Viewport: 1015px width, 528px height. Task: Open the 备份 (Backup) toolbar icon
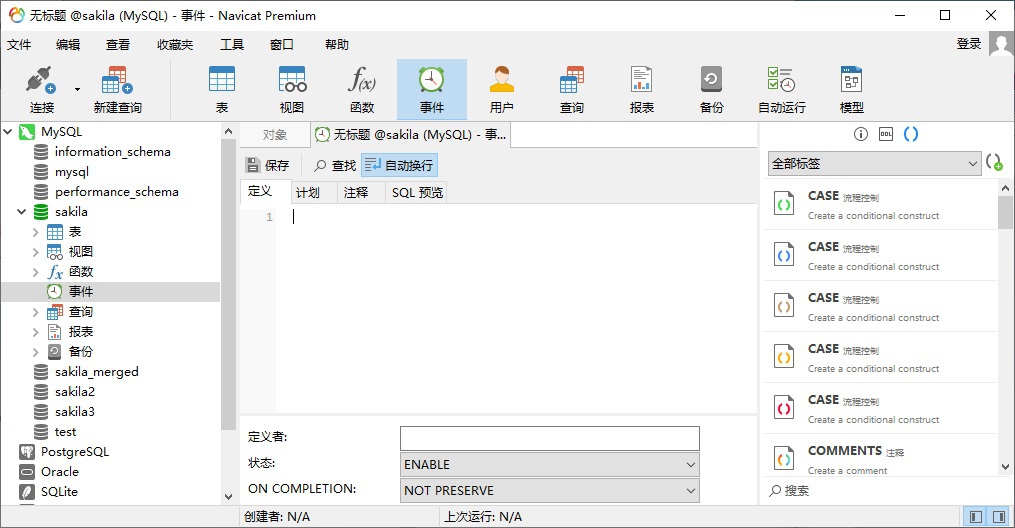click(711, 89)
